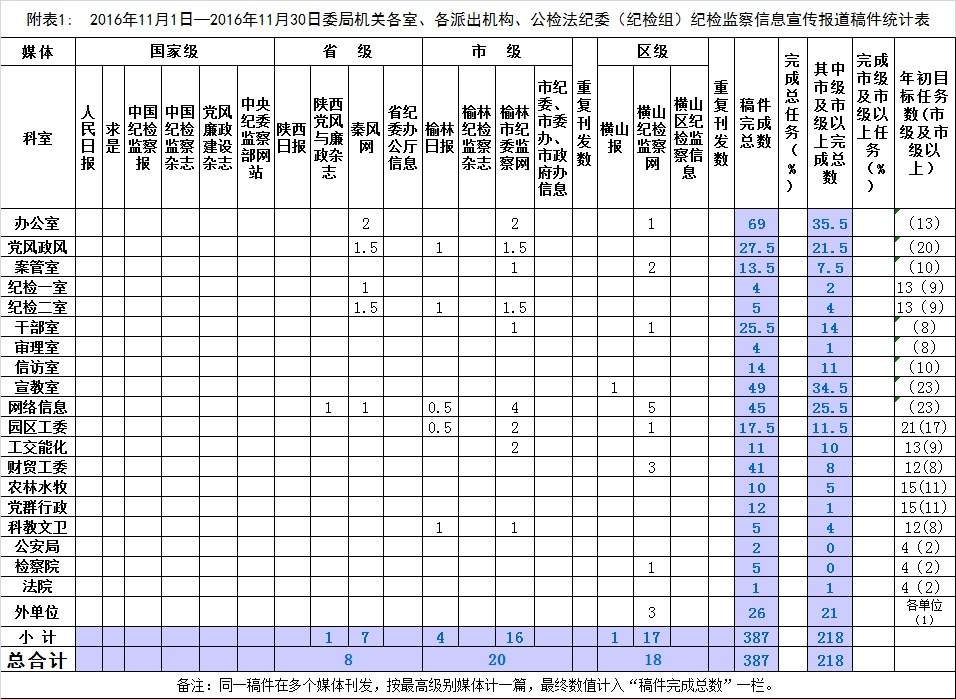Click the 横山区纪检监察信息 column header
Screen dimensions: 956x699
pos(689,137)
